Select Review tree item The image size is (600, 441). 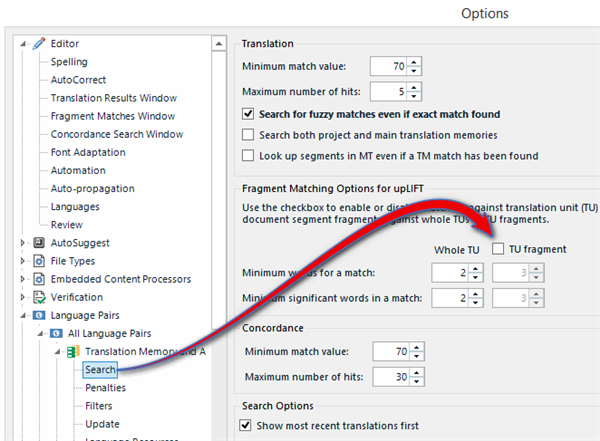[67, 225]
